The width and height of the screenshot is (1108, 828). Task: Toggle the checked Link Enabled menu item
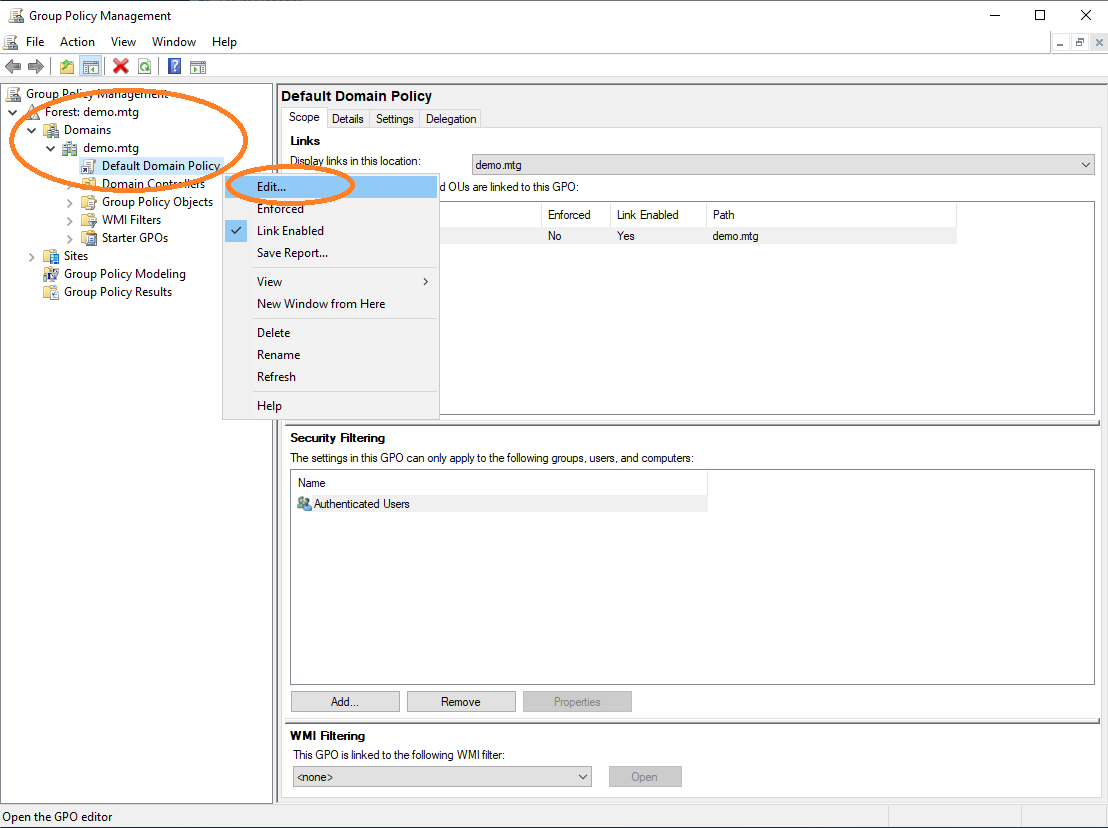[290, 231]
